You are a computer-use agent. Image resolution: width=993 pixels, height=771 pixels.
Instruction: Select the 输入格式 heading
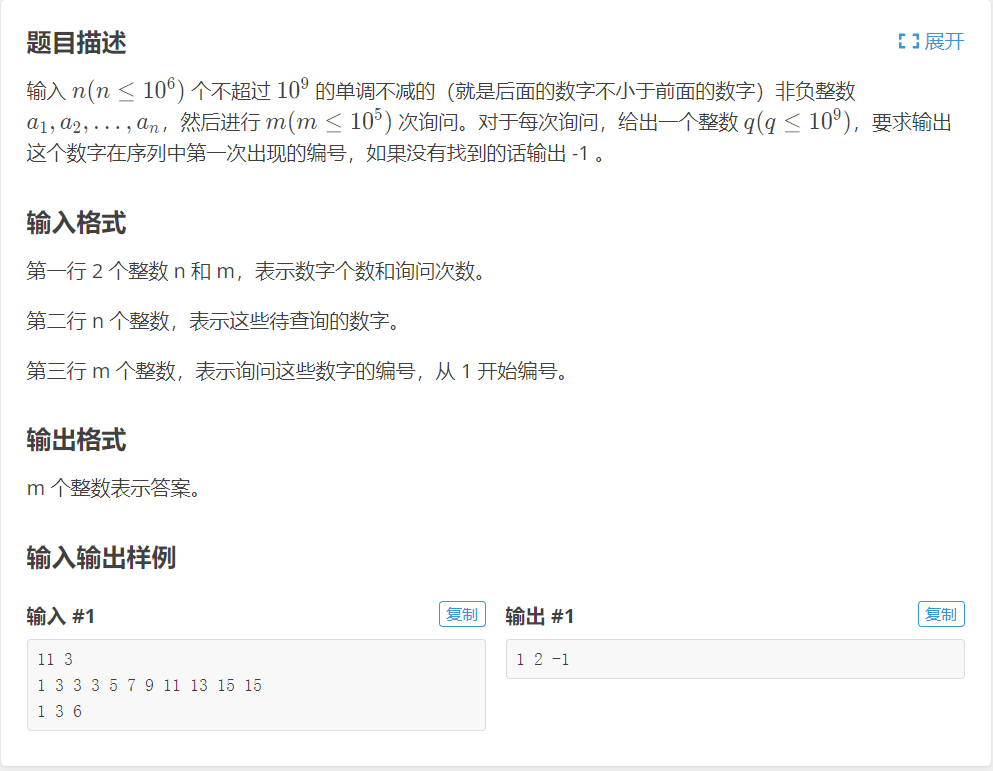point(77,223)
